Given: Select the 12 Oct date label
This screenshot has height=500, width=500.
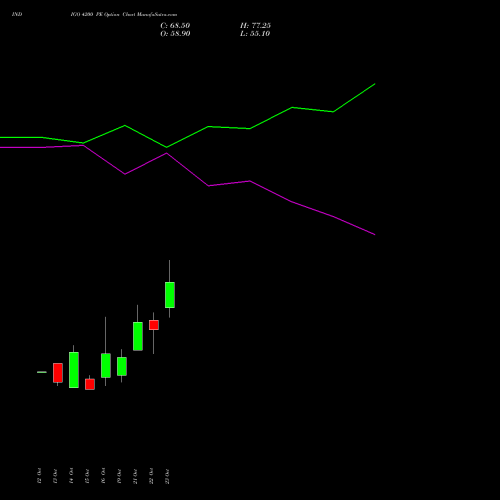Looking at the screenshot, I should pos(39,476).
